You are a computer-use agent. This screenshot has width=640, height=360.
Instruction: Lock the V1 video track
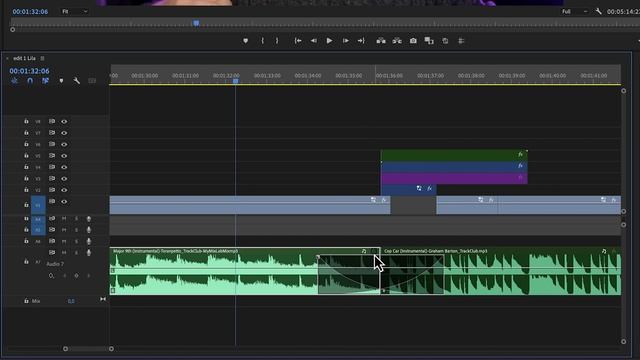[x=26, y=204]
